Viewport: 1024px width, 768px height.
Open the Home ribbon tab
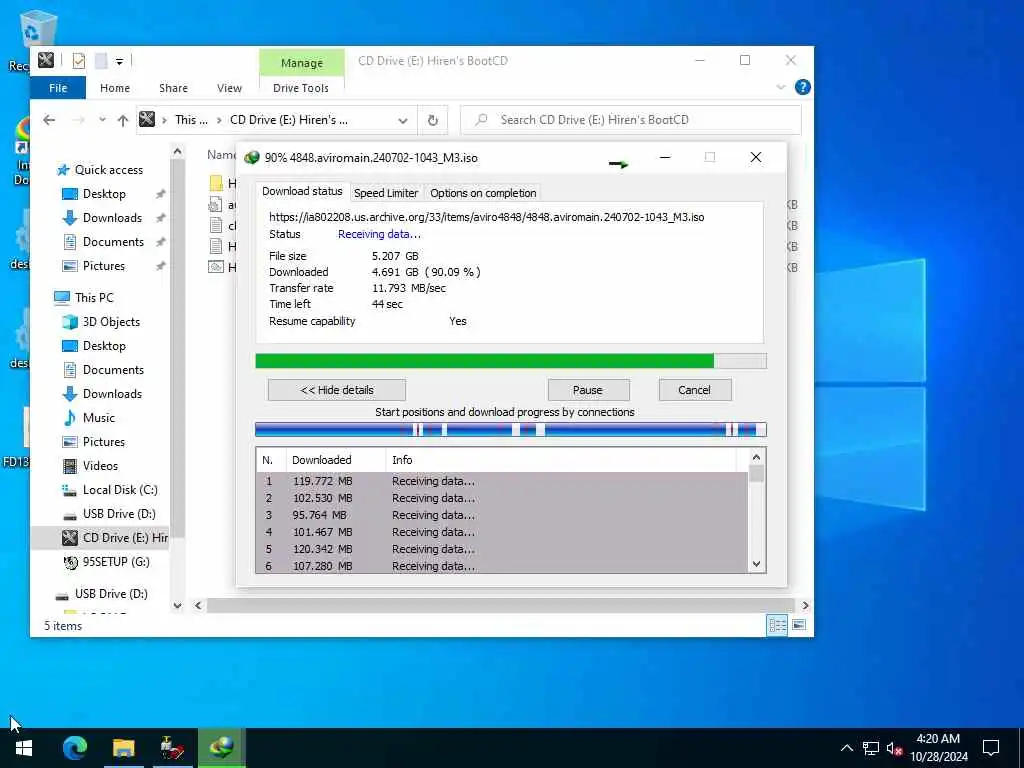pos(115,88)
